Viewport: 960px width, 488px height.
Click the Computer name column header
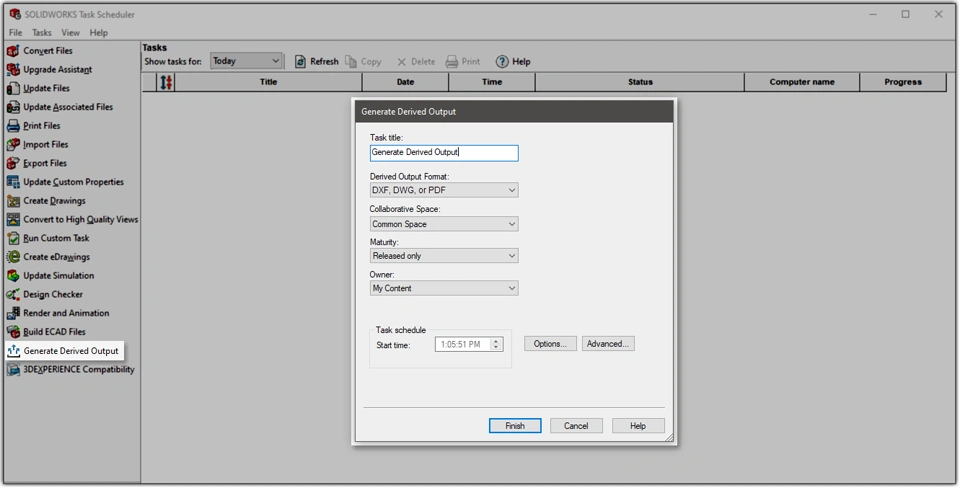click(x=802, y=82)
